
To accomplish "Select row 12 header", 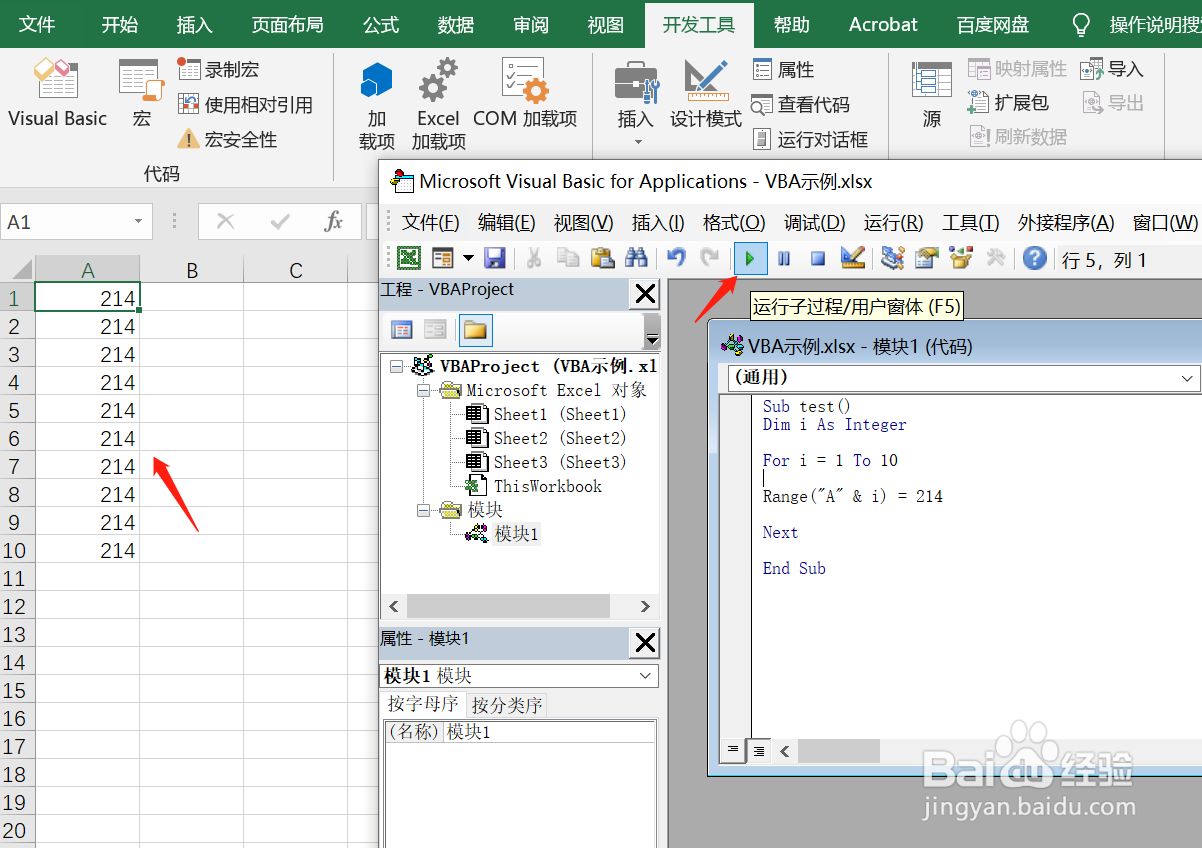I will pos(15,606).
